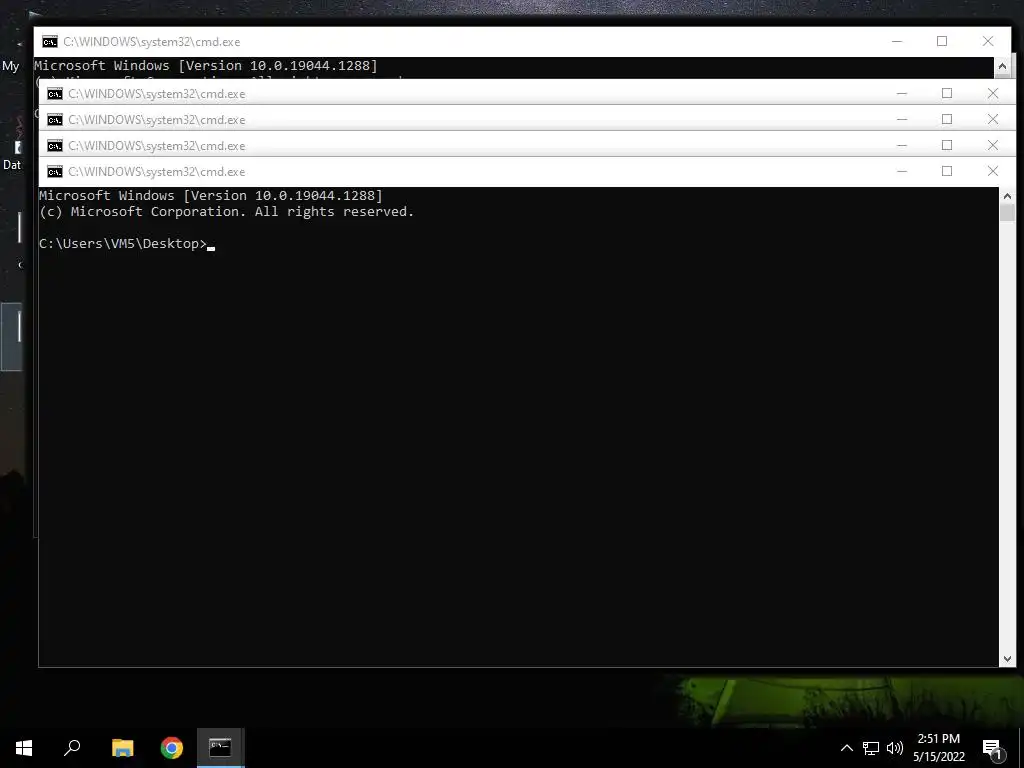Open the volume speaker tray icon

[x=895, y=748]
